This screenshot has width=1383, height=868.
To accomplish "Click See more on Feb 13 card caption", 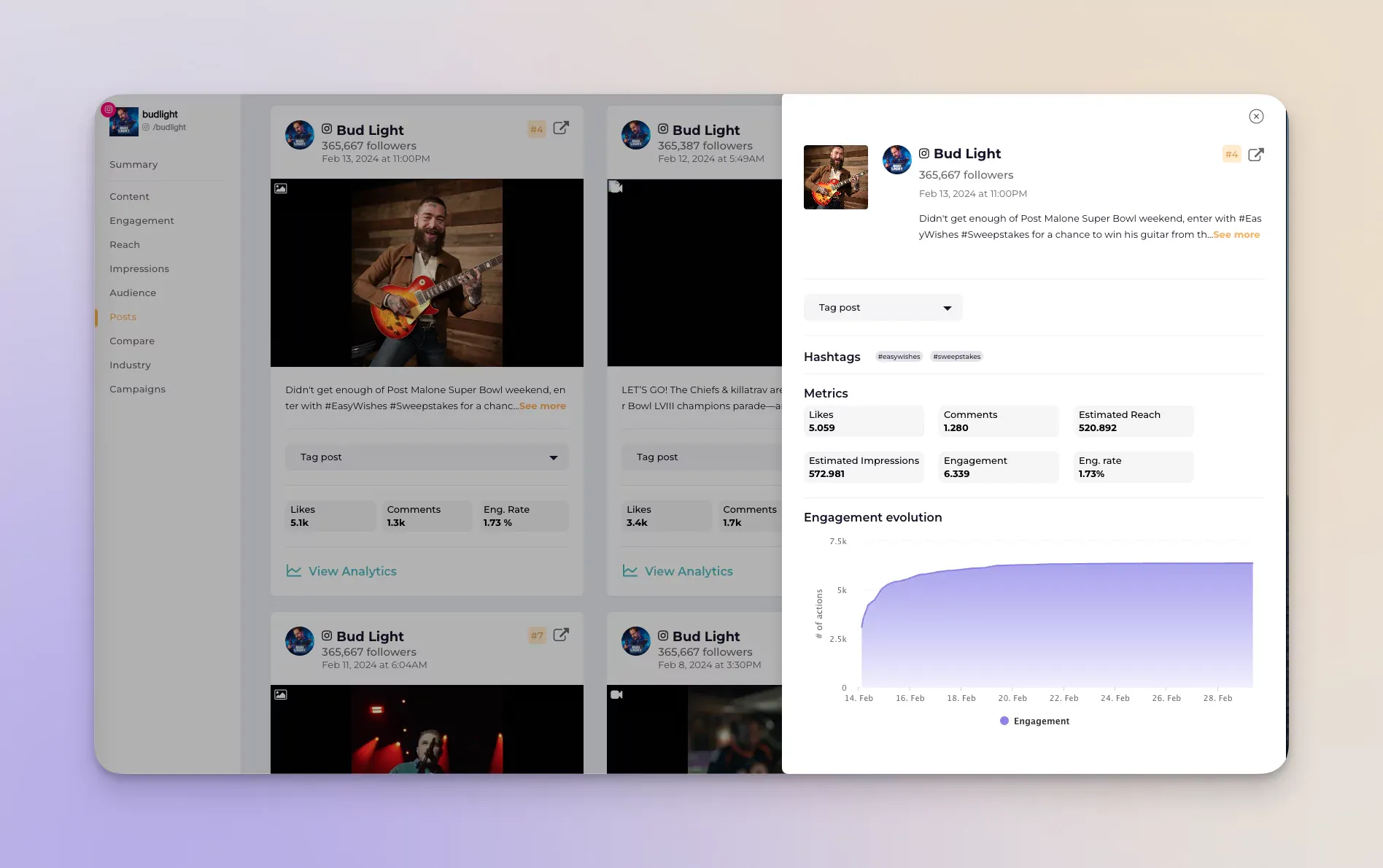I will point(543,406).
